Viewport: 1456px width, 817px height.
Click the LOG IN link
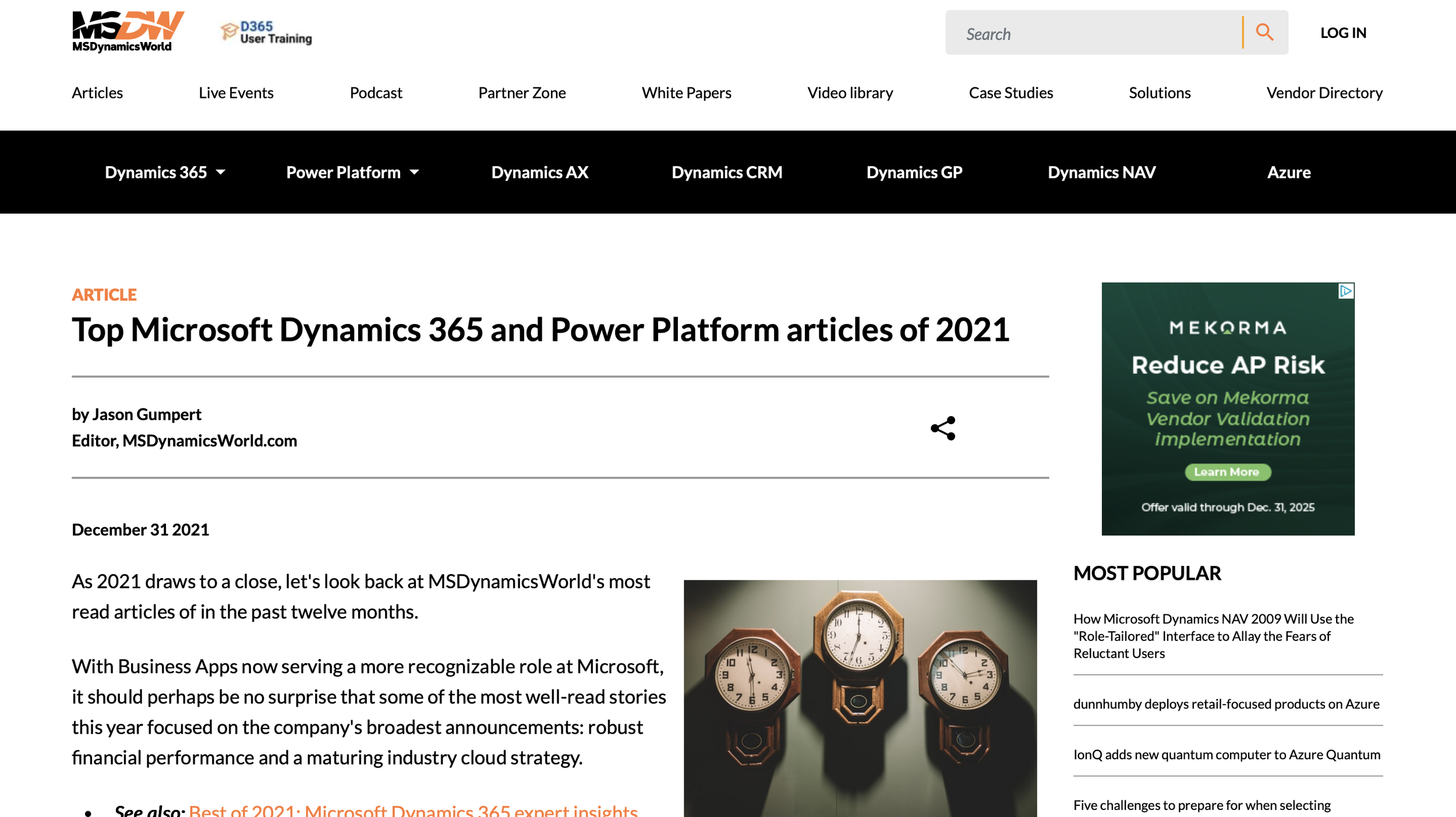pos(1343,33)
